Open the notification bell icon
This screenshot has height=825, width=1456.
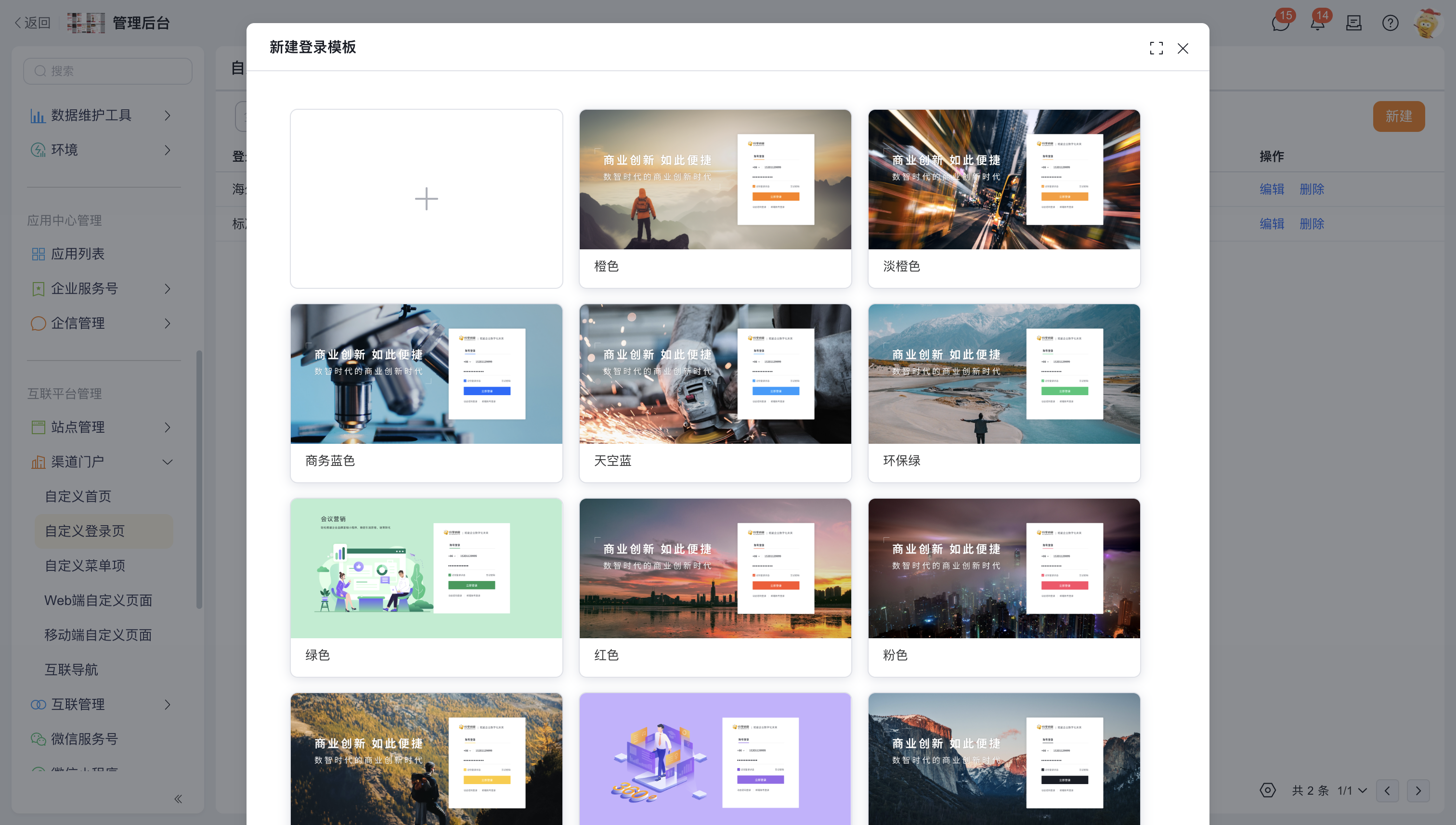pyautogui.click(x=1318, y=23)
